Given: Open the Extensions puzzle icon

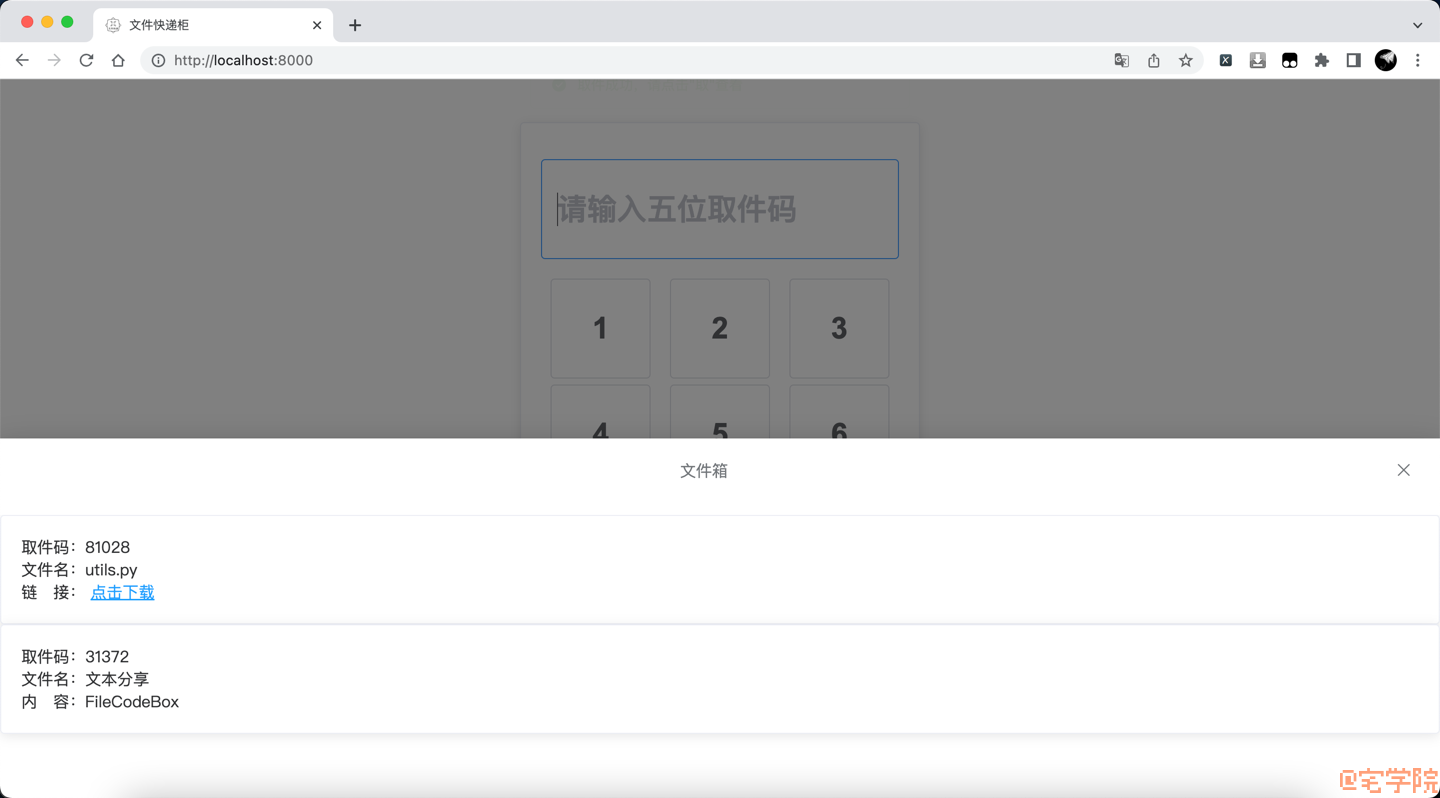Looking at the screenshot, I should [1321, 60].
